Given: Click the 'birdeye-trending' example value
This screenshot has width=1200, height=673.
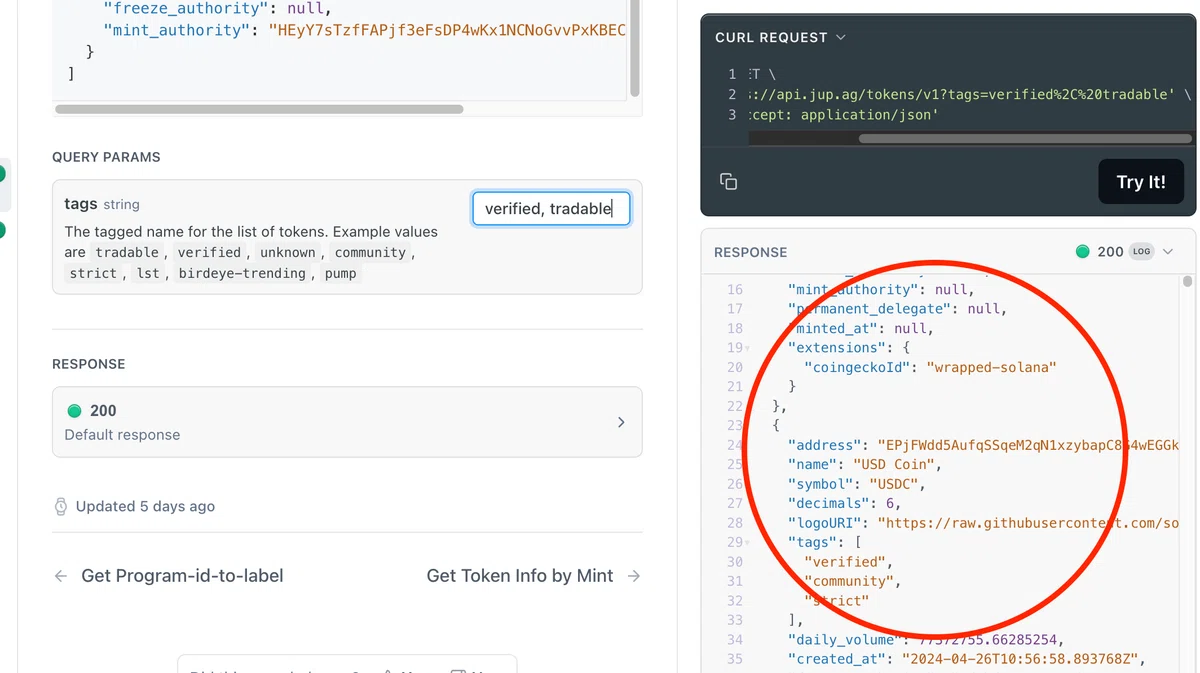Looking at the screenshot, I should click(242, 273).
